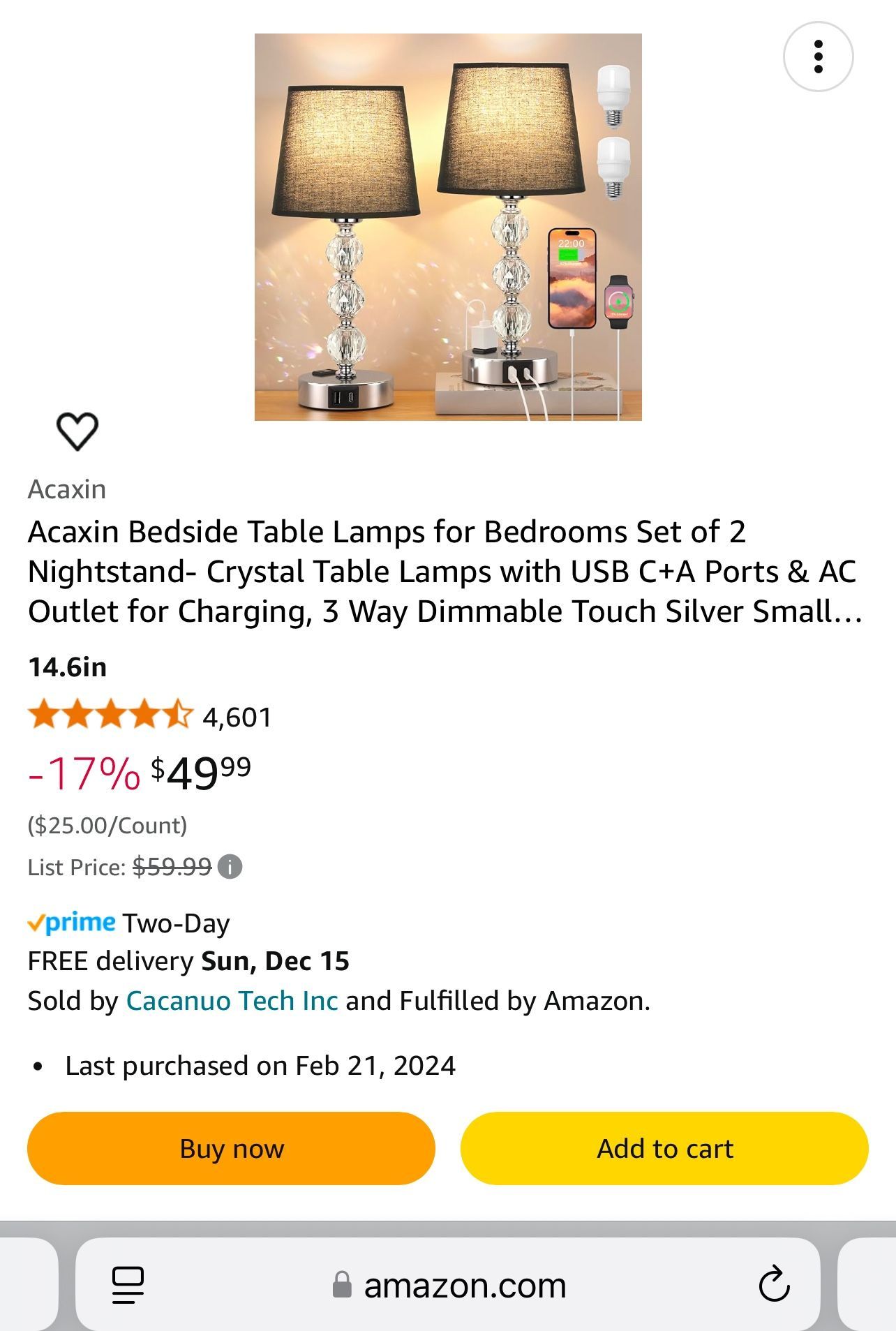Tap the -17% discount label
This screenshot has height=1331, width=896.
pos(84,773)
